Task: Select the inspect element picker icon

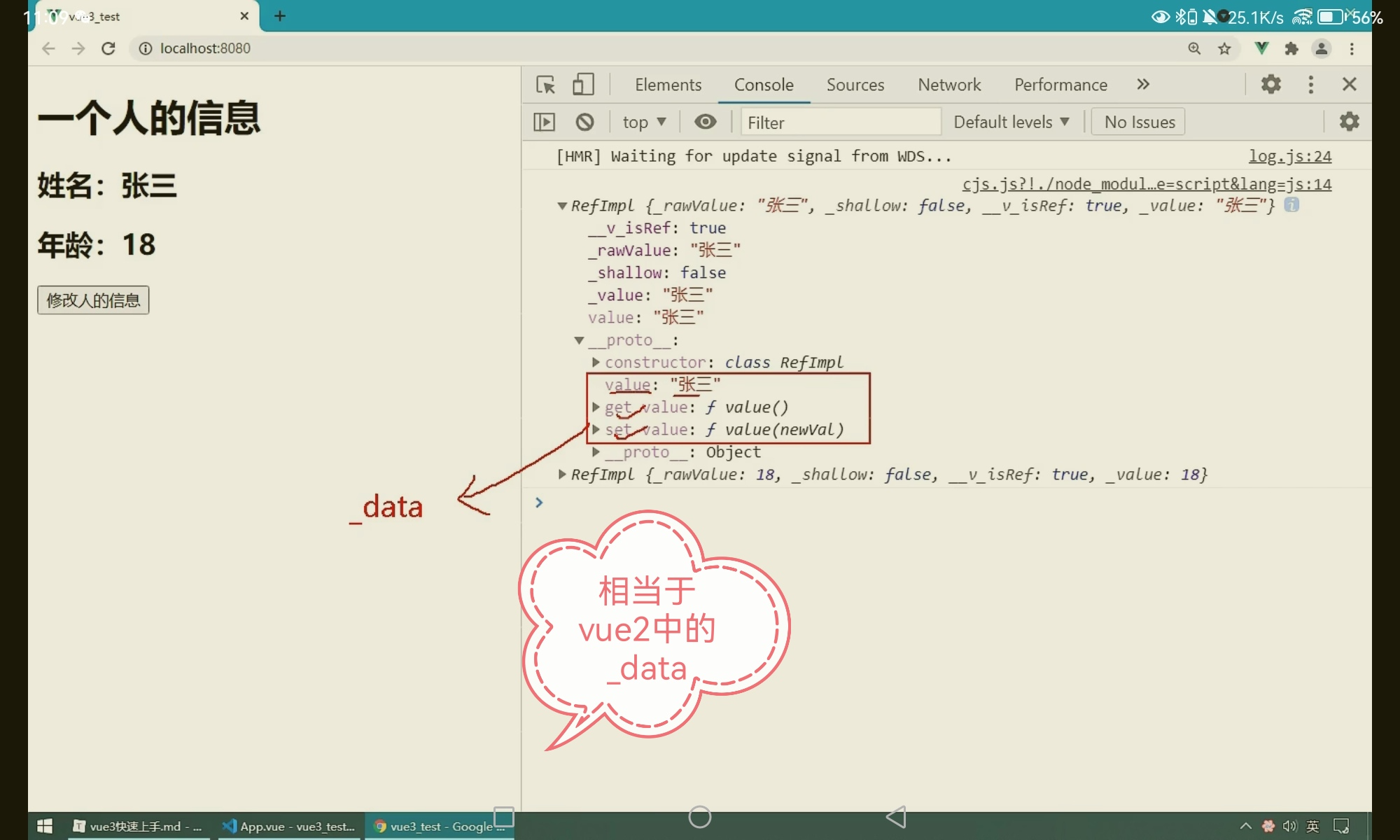Action: pyautogui.click(x=545, y=85)
